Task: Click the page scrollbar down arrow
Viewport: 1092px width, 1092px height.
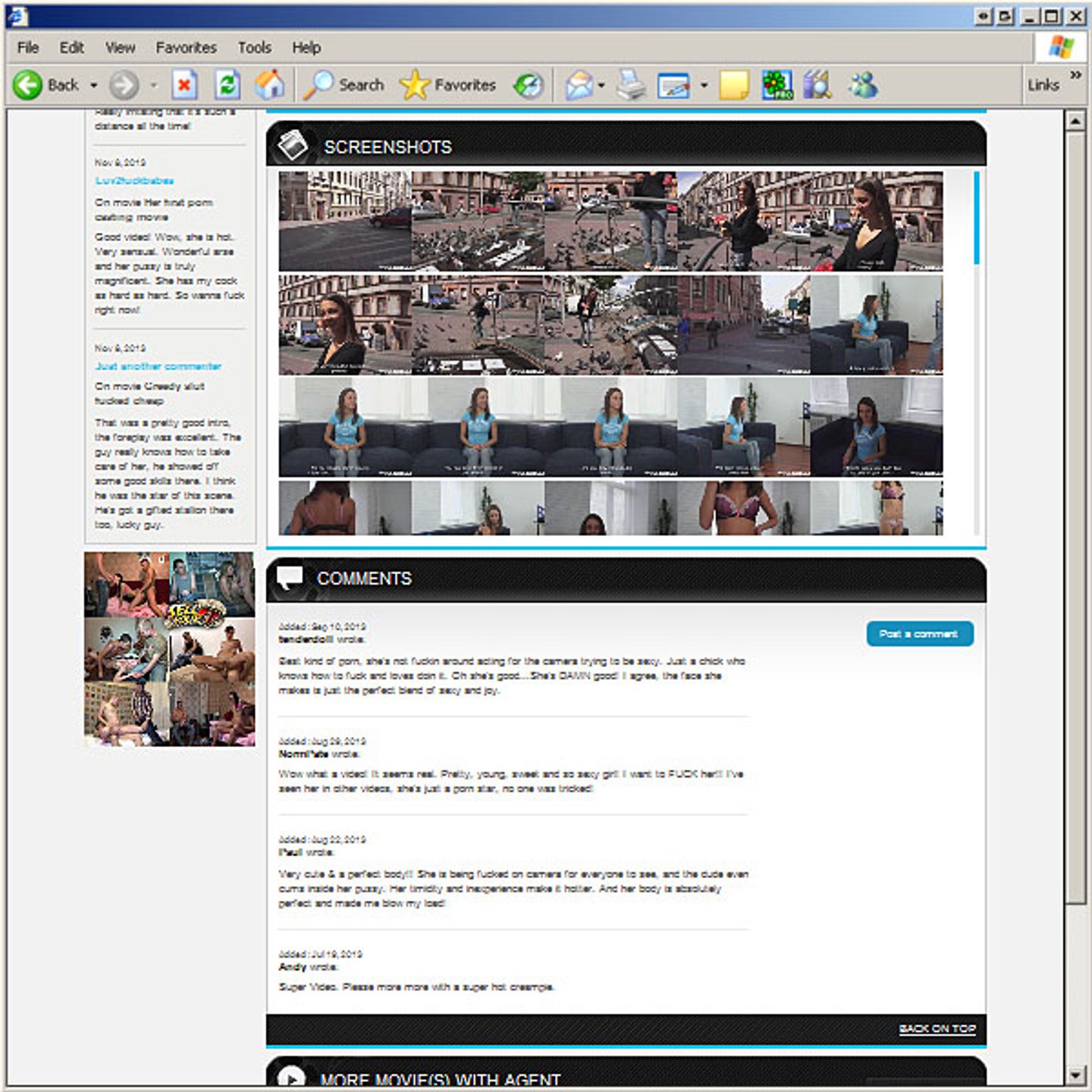Action: coord(1075,1075)
